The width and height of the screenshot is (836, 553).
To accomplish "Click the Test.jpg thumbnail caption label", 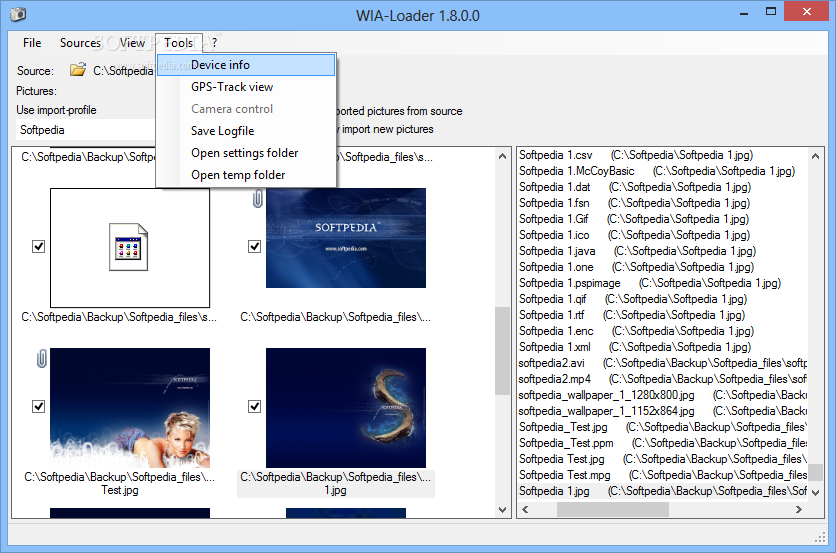I will coord(119,484).
